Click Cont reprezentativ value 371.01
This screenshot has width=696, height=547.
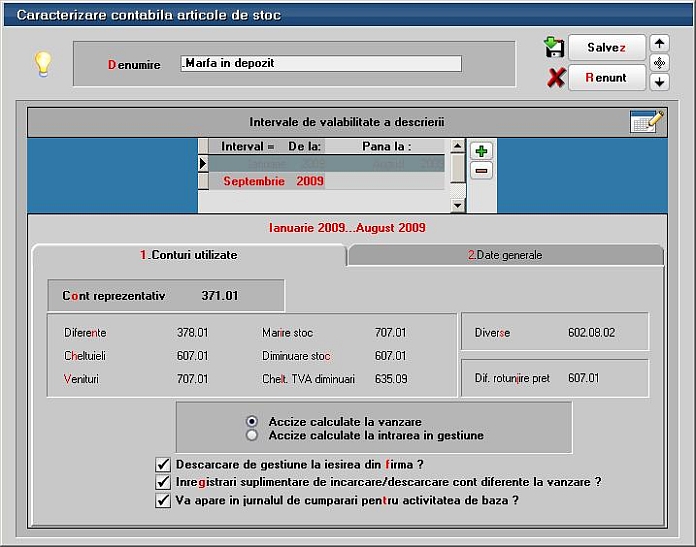pos(220,296)
